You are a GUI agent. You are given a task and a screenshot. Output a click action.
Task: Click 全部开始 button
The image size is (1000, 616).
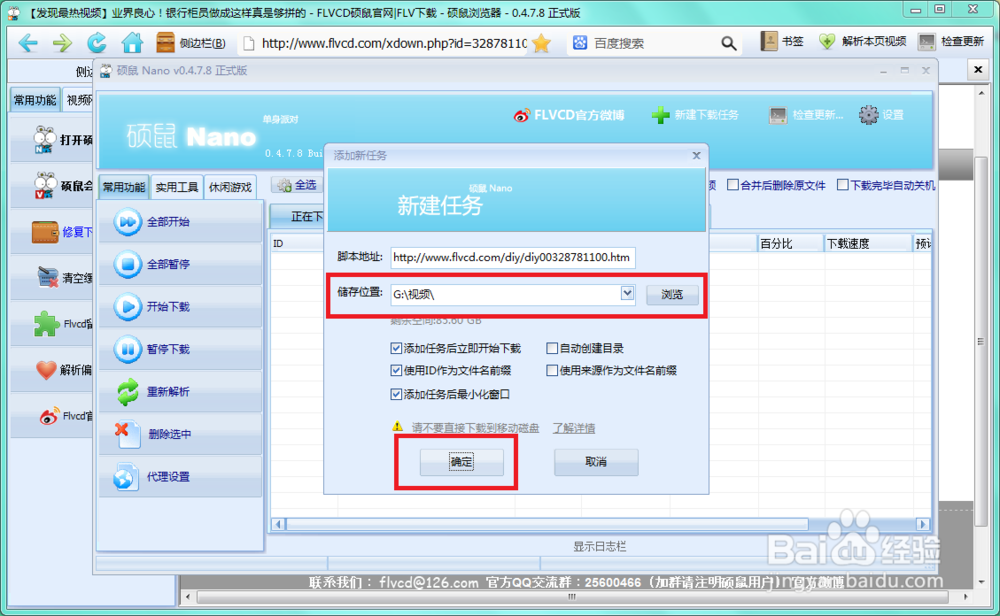180,222
